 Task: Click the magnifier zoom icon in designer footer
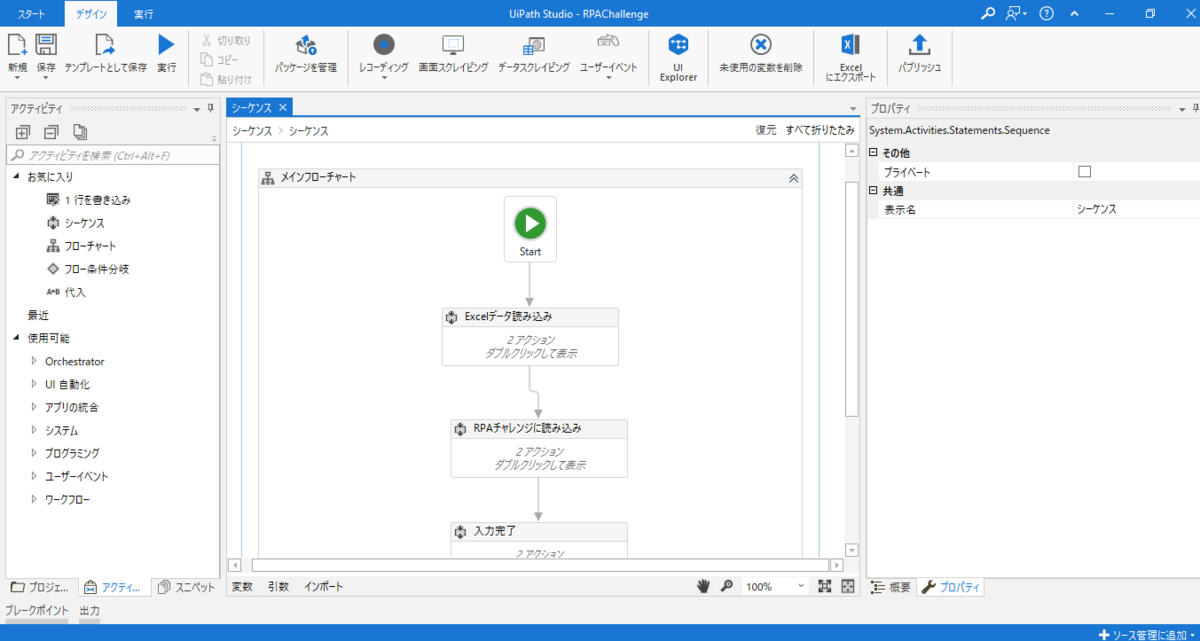[x=726, y=586]
